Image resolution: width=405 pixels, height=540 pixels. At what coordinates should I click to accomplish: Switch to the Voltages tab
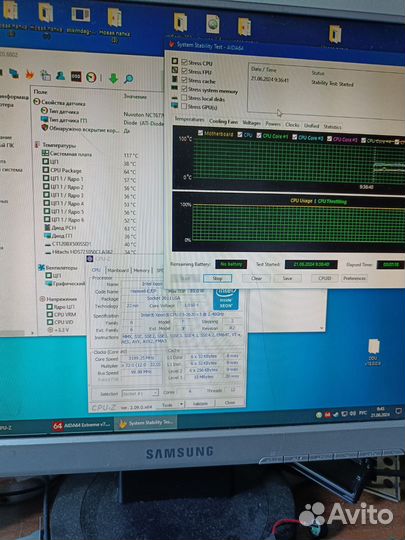tap(251, 123)
